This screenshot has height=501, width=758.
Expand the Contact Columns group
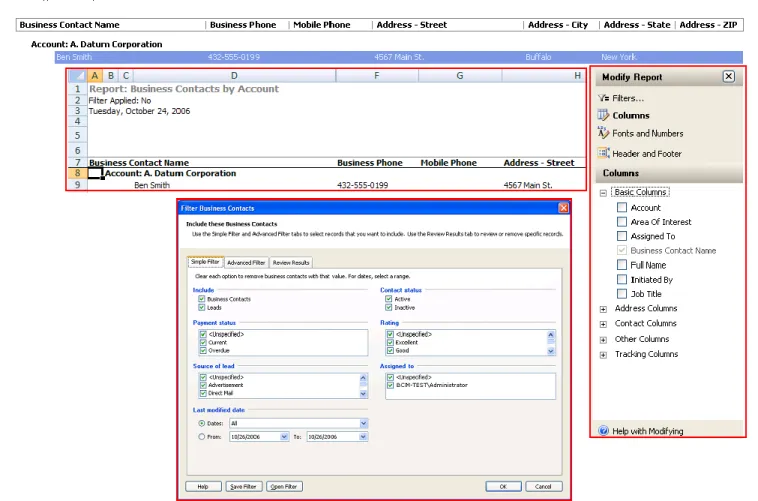click(603, 324)
